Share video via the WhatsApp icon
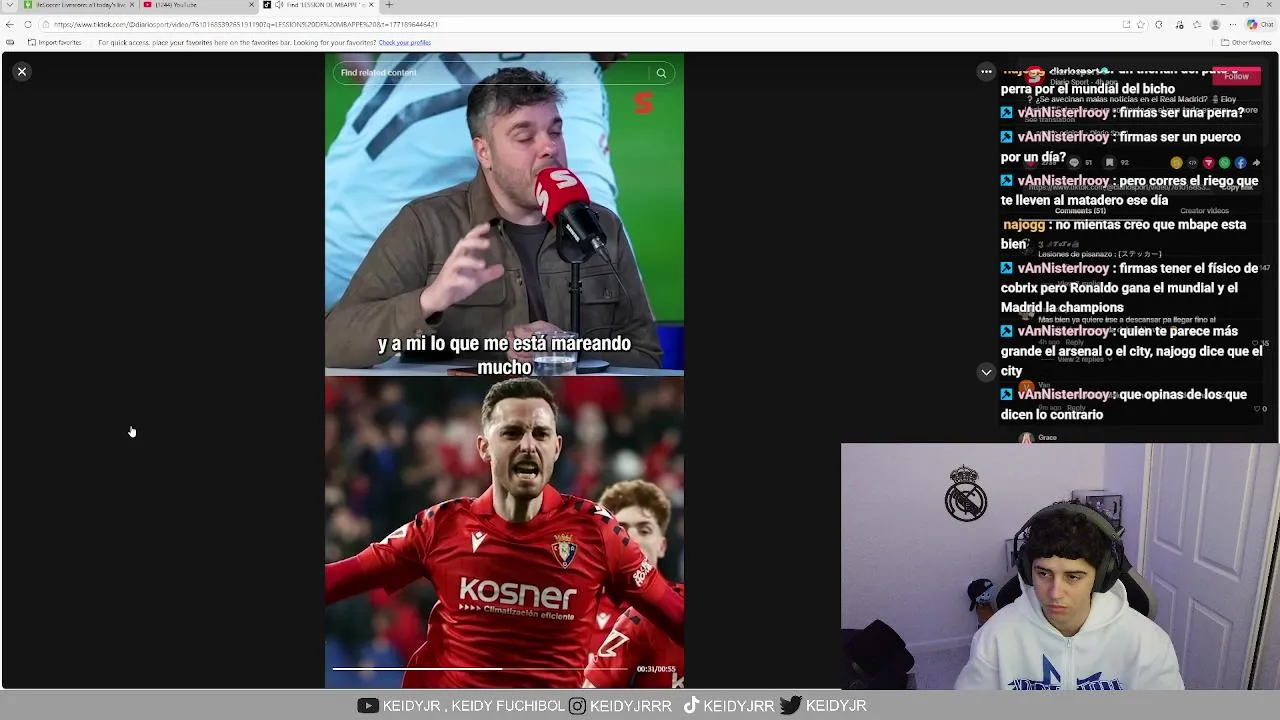Screen dimensions: 1280x720 pyautogui.click(x=1224, y=163)
